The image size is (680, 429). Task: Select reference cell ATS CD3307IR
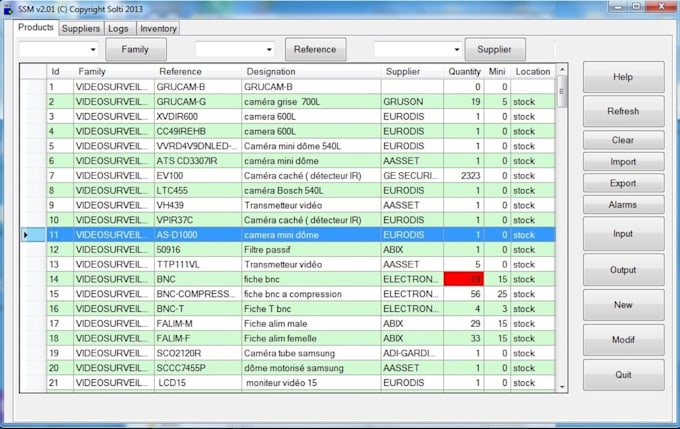point(198,161)
